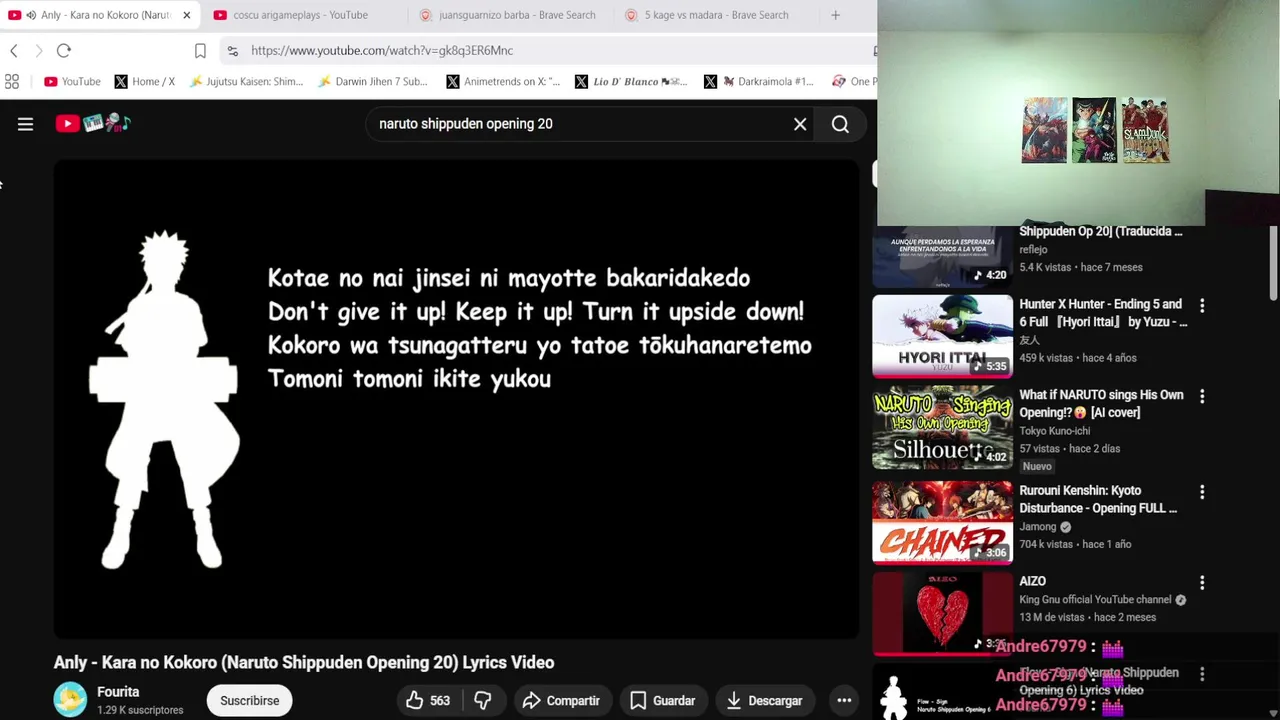Open the bookmarks apps grid icon
The height and width of the screenshot is (720, 1280).
[12, 81]
